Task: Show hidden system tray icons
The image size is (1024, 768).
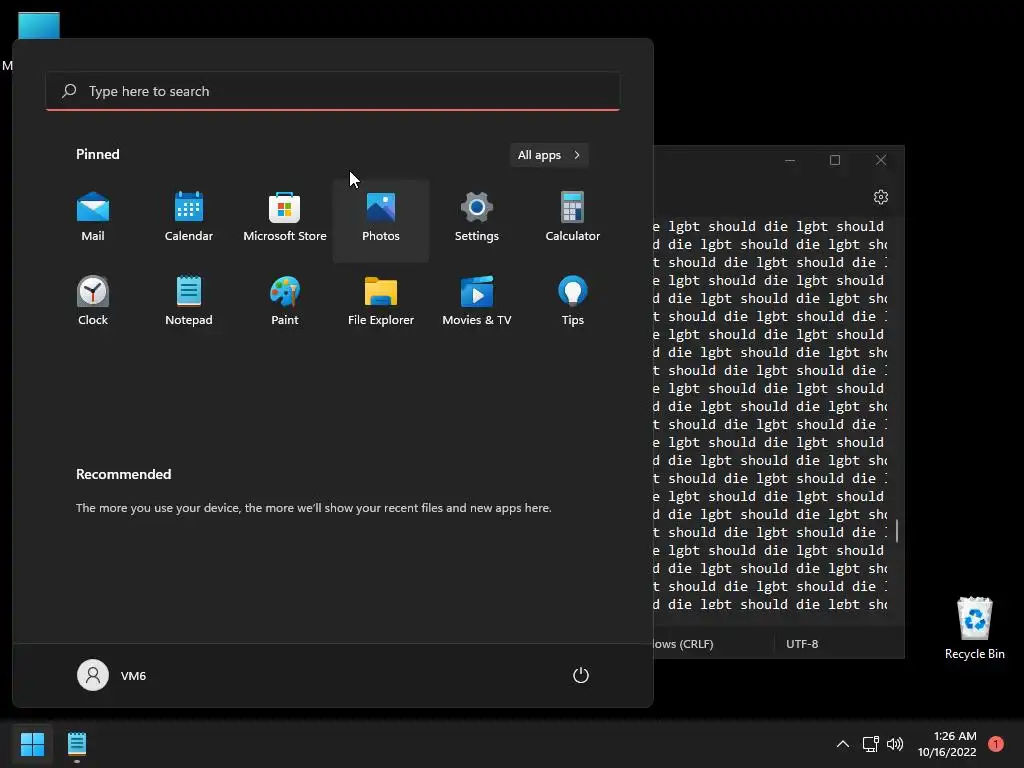Action: pyautogui.click(x=843, y=744)
